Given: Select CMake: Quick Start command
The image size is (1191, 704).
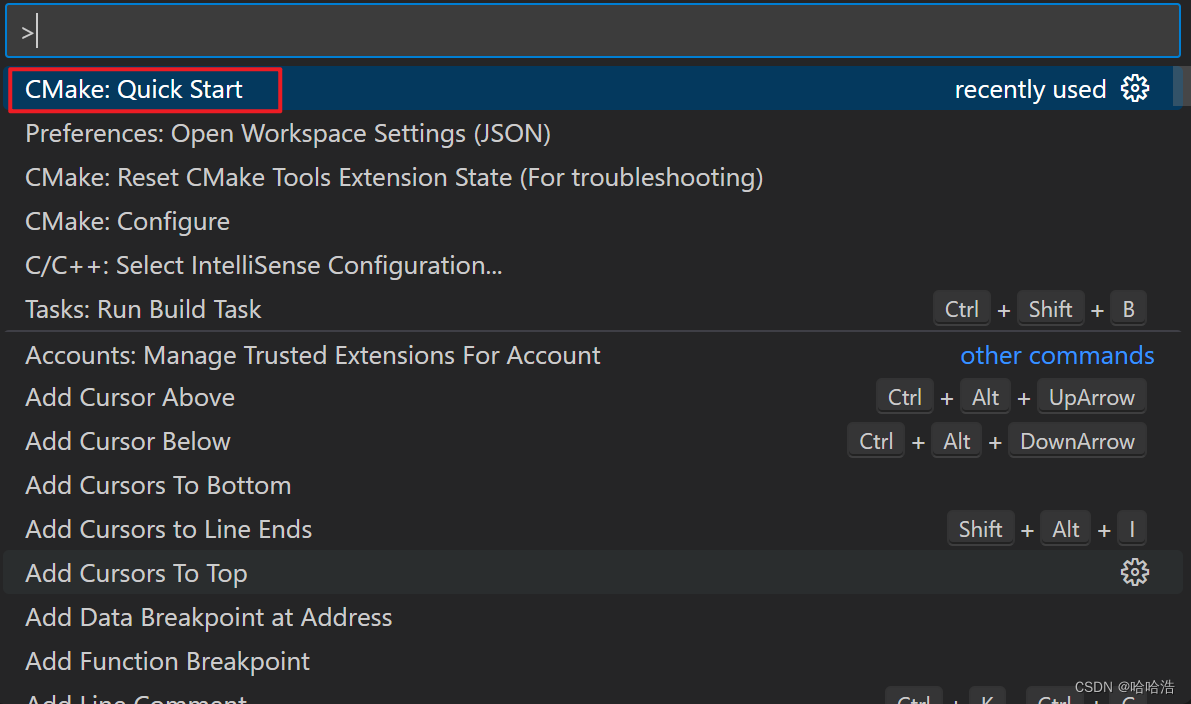Looking at the screenshot, I should click(x=140, y=89).
